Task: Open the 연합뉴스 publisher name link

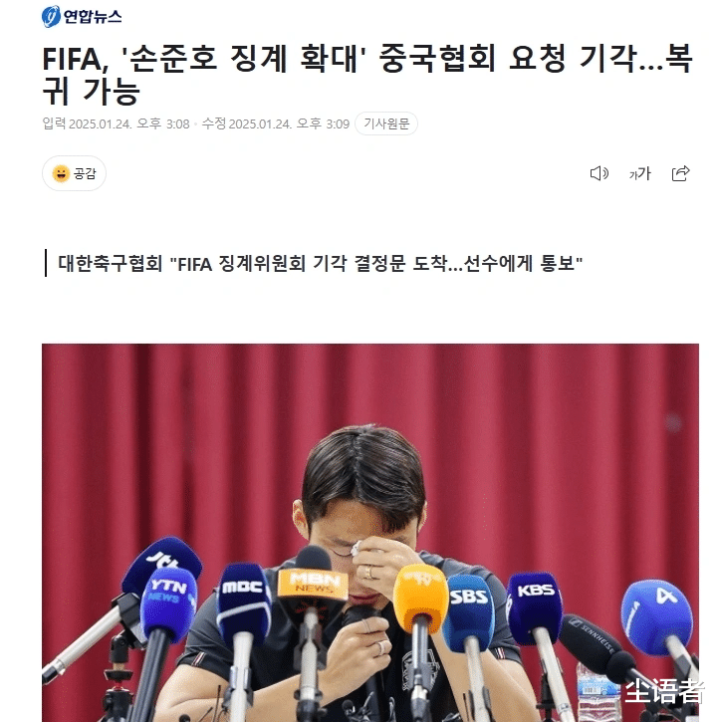Action: (x=93, y=17)
